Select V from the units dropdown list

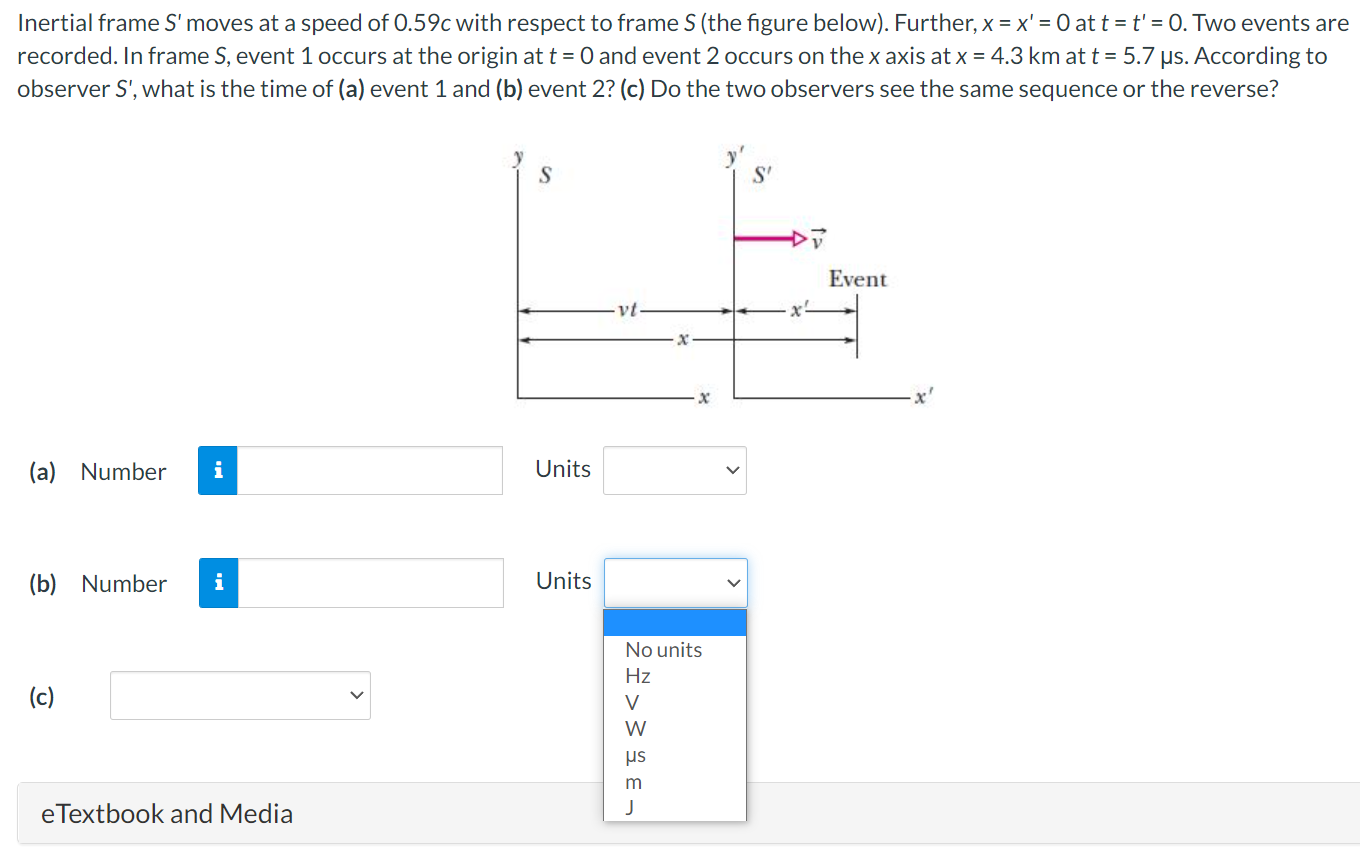630,703
